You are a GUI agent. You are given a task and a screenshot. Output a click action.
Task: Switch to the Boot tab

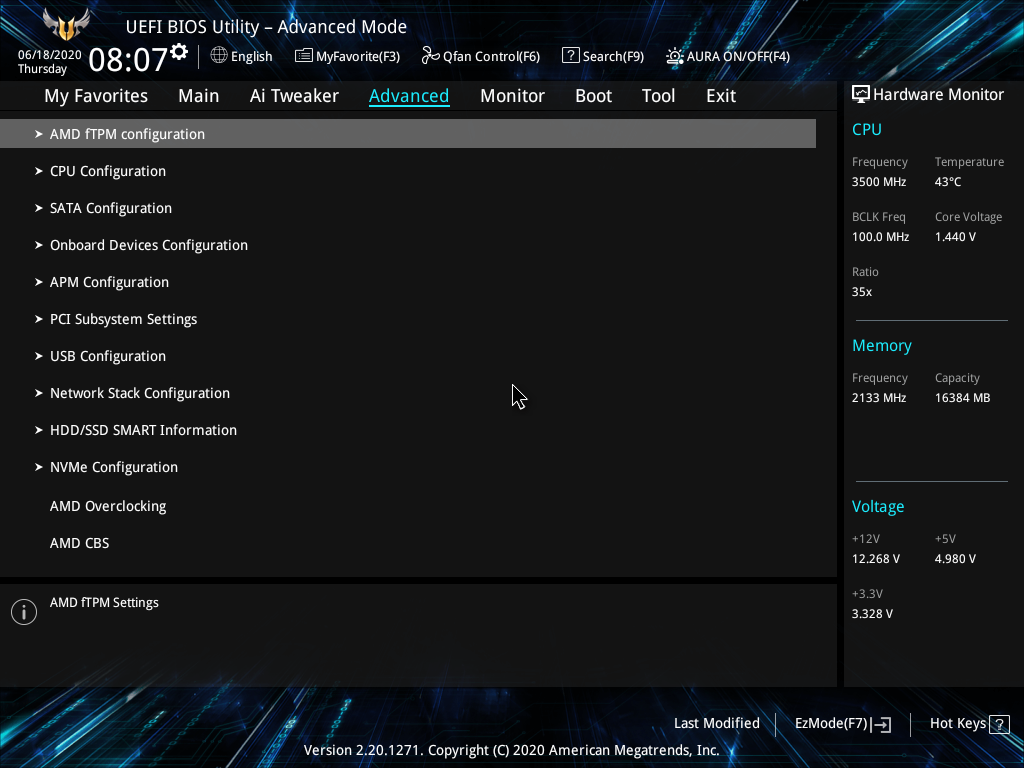593,95
